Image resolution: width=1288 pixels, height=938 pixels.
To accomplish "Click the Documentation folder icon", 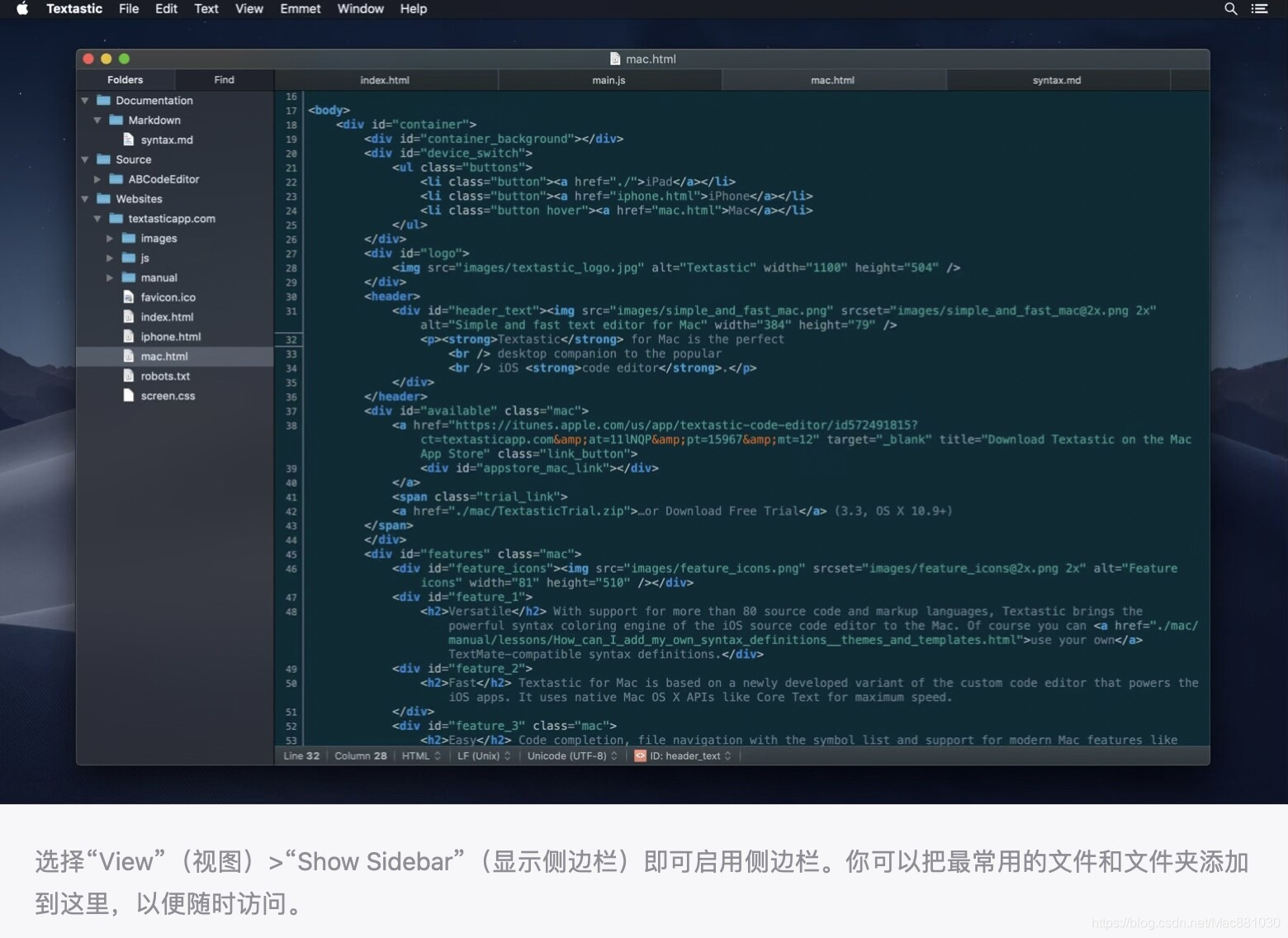I will click(103, 100).
